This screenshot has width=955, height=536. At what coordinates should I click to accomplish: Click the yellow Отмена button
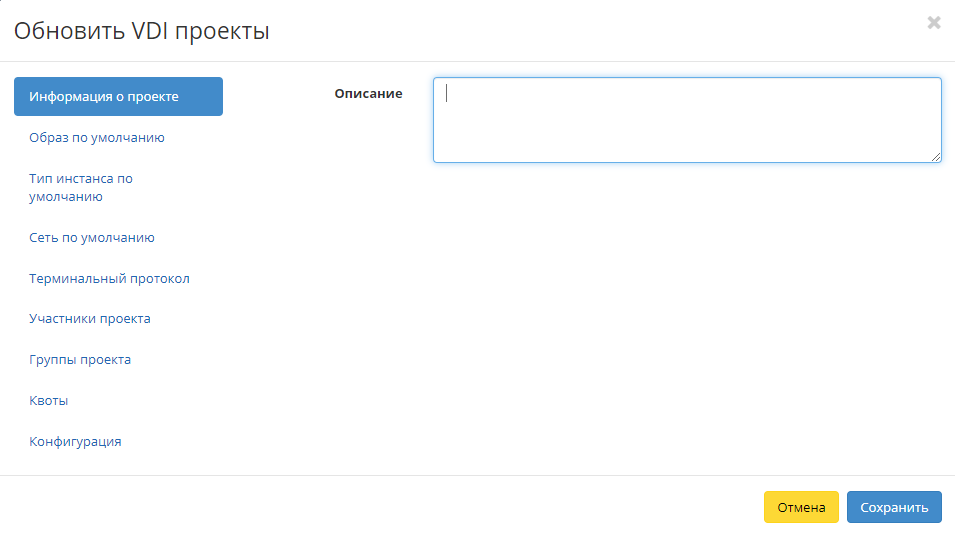click(x=801, y=507)
